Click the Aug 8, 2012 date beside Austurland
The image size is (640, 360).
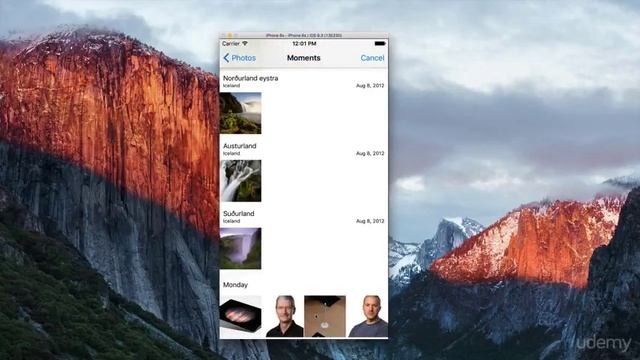[370, 153]
